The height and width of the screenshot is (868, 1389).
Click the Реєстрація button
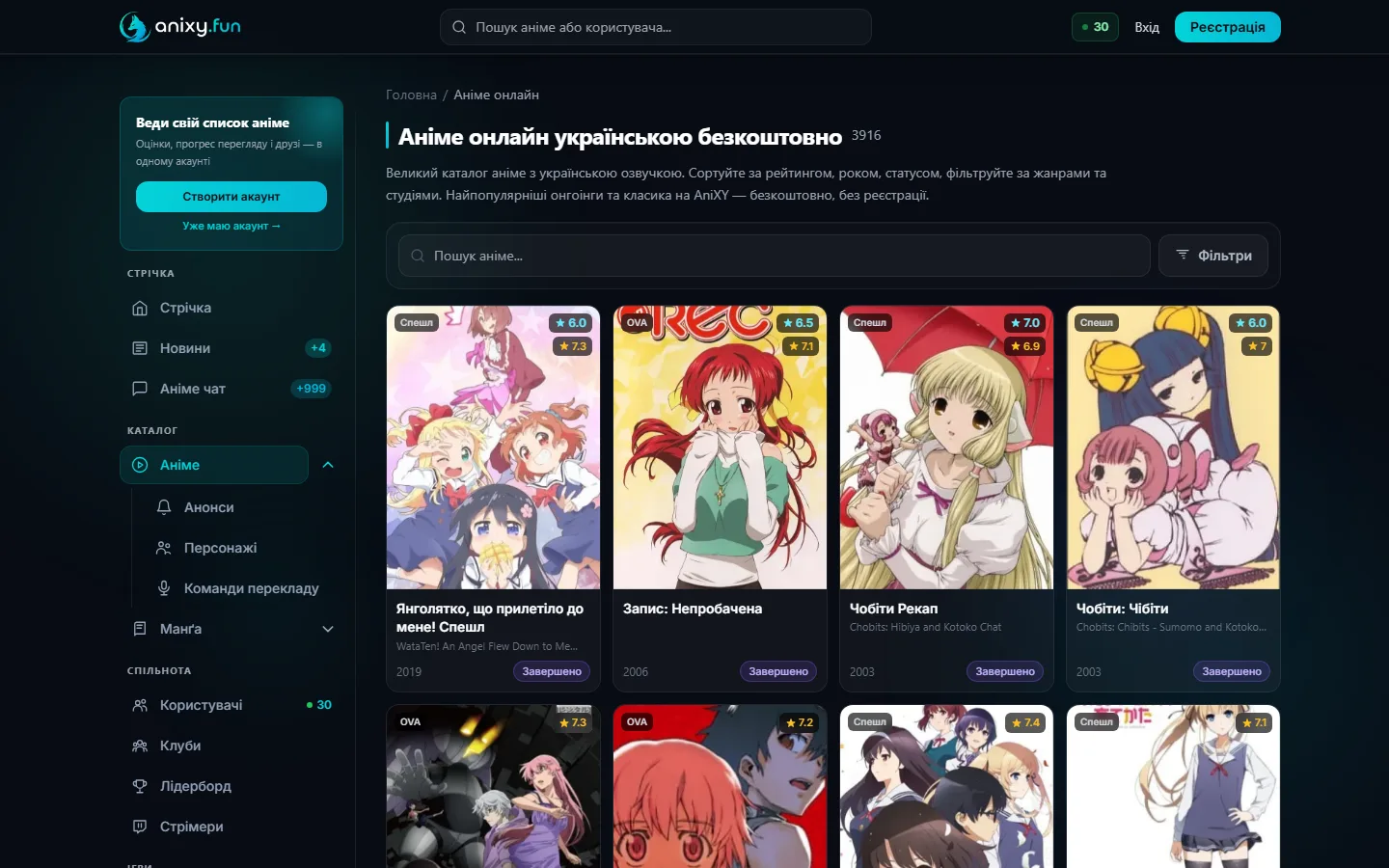click(1227, 27)
